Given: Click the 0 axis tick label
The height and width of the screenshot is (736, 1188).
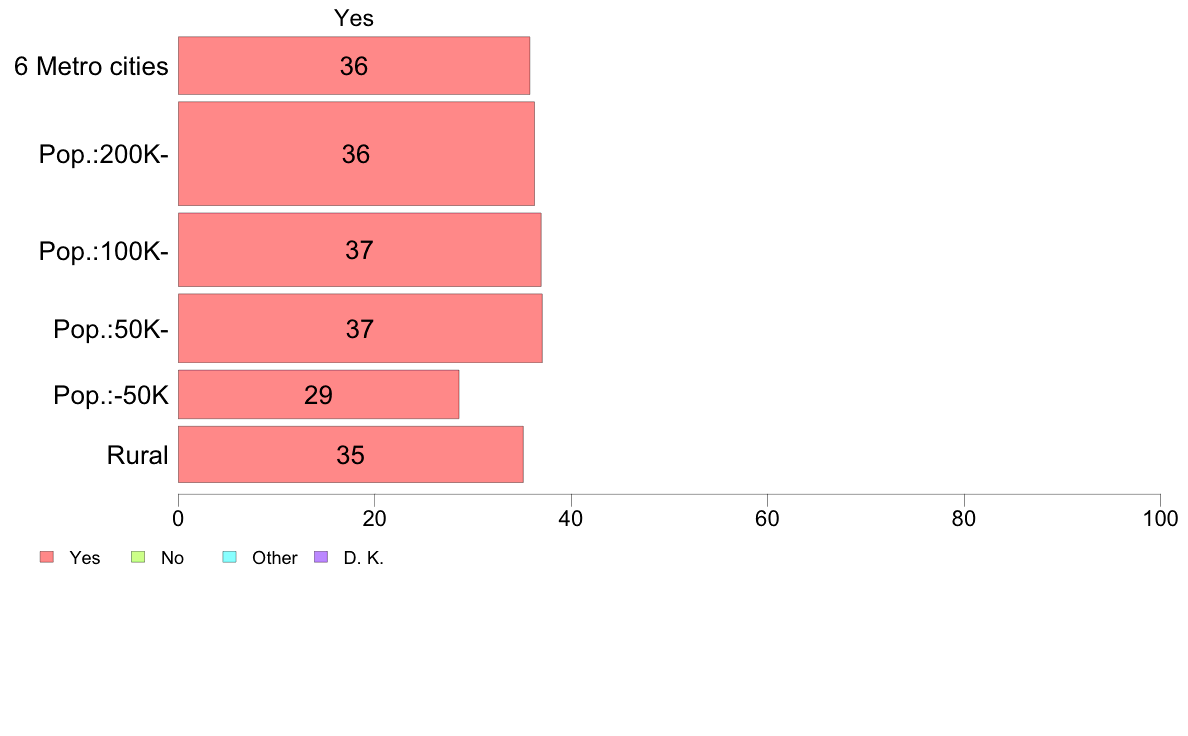Looking at the screenshot, I should pyautogui.click(x=178, y=518).
